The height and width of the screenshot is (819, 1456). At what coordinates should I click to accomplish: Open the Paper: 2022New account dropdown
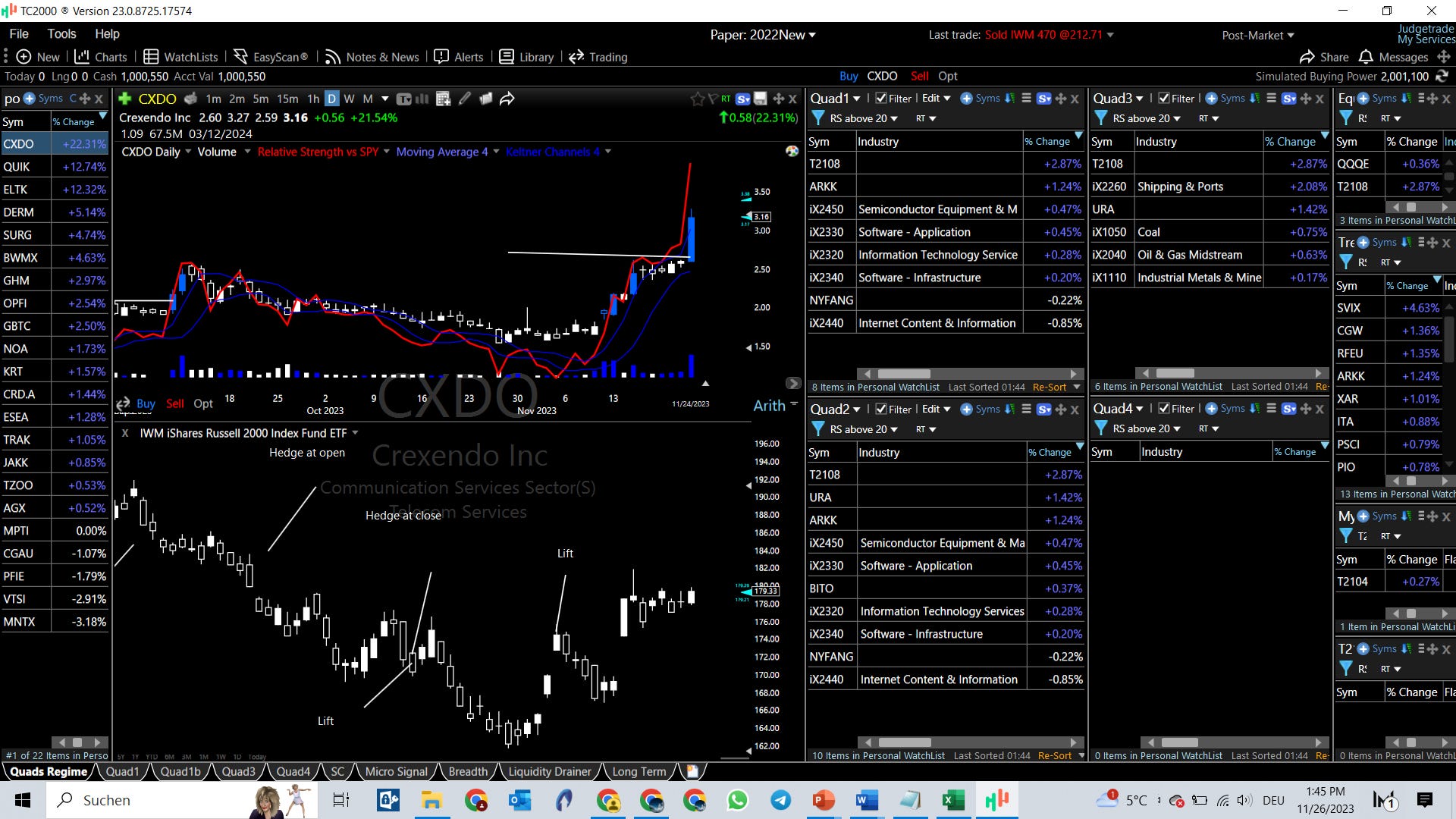pos(763,35)
